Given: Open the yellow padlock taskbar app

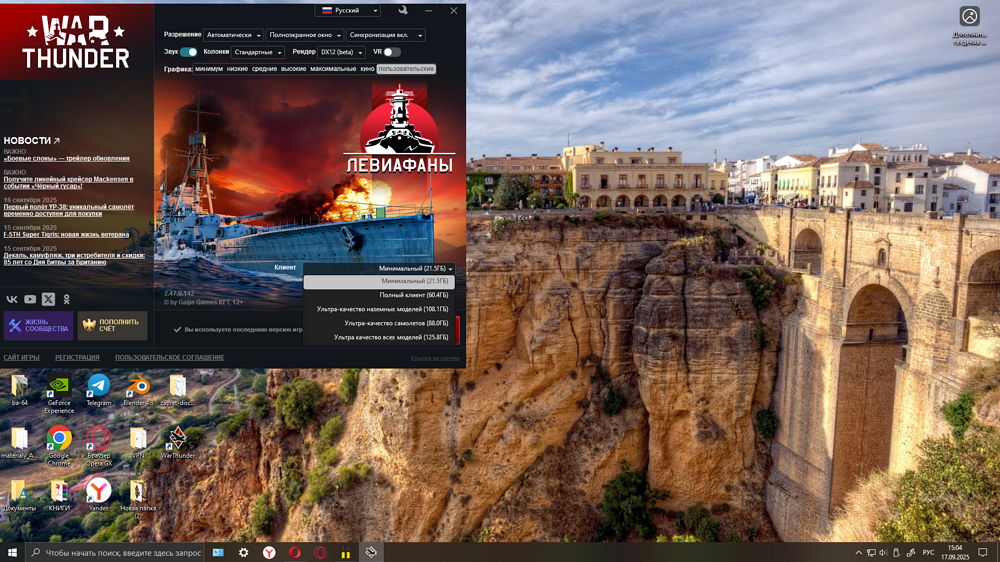Looking at the screenshot, I should 346,552.
